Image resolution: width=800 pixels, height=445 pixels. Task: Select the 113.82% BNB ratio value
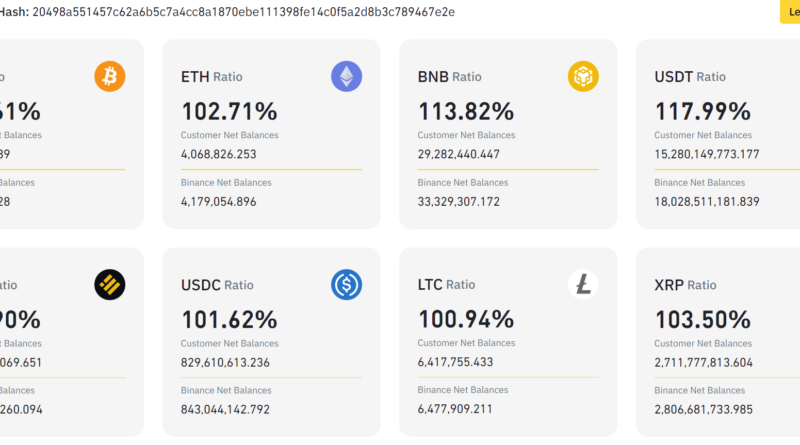coord(465,111)
